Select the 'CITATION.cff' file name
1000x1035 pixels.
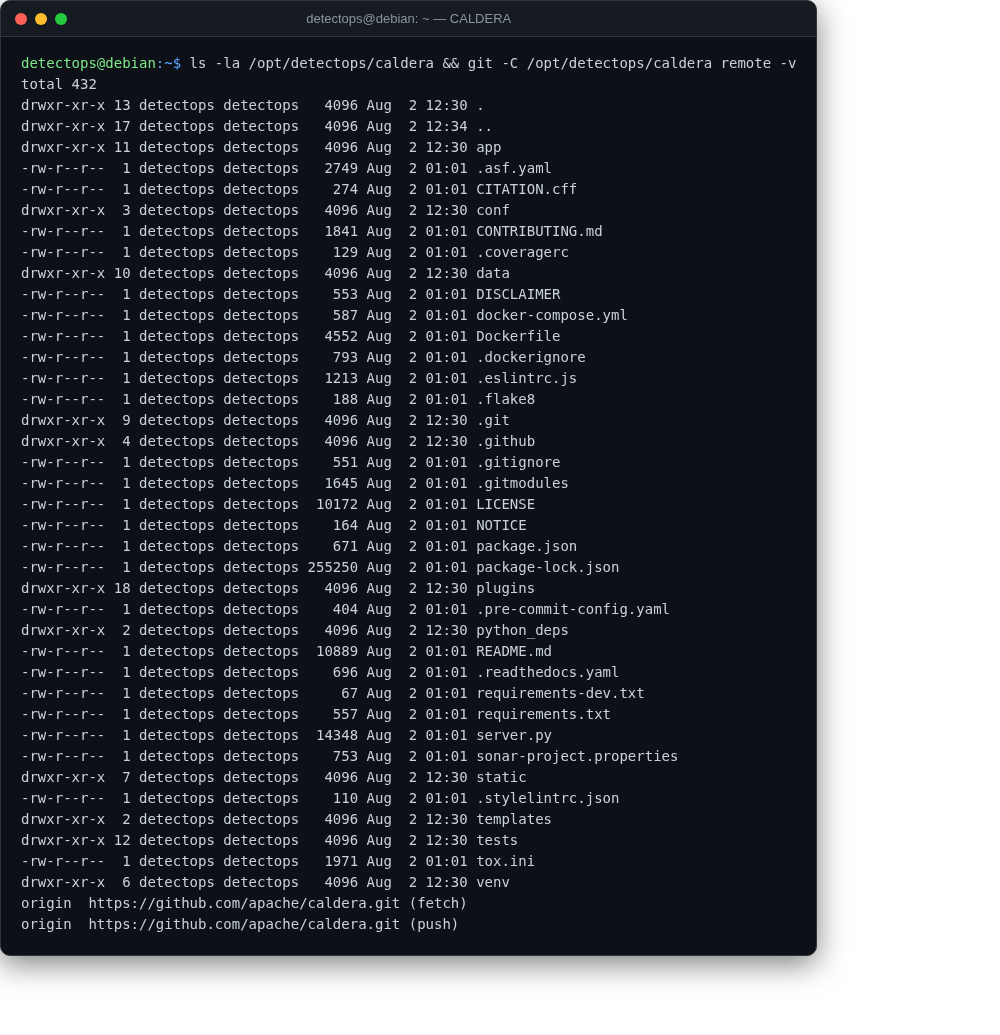[x=526, y=189]
